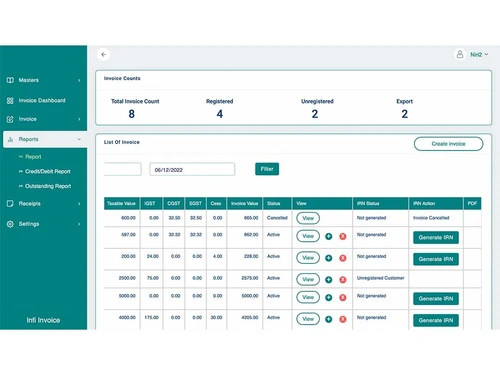Click the Total Invoice Count value 8
Image resolution: width=500 pixels, height=375 pixels.
pos(132,114)
